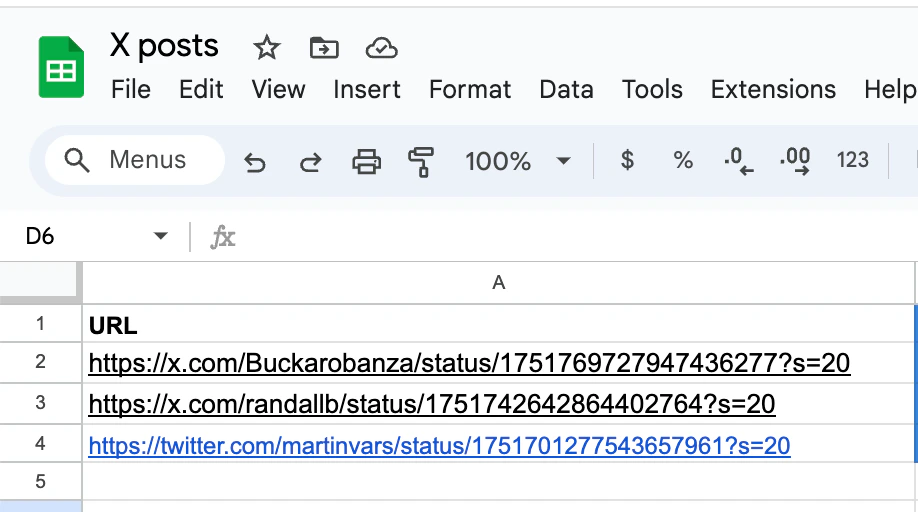Select empty cell A5

tap(498, 481)
